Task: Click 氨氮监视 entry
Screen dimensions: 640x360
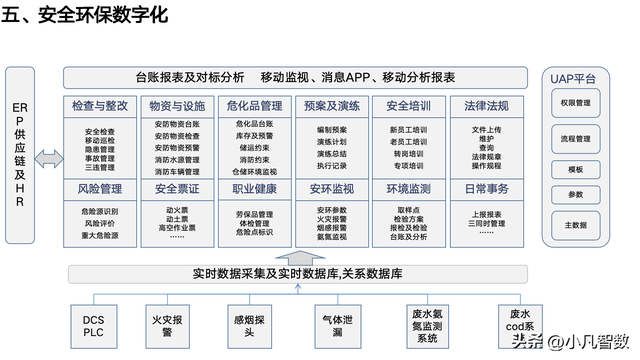Action: (332, 237)
